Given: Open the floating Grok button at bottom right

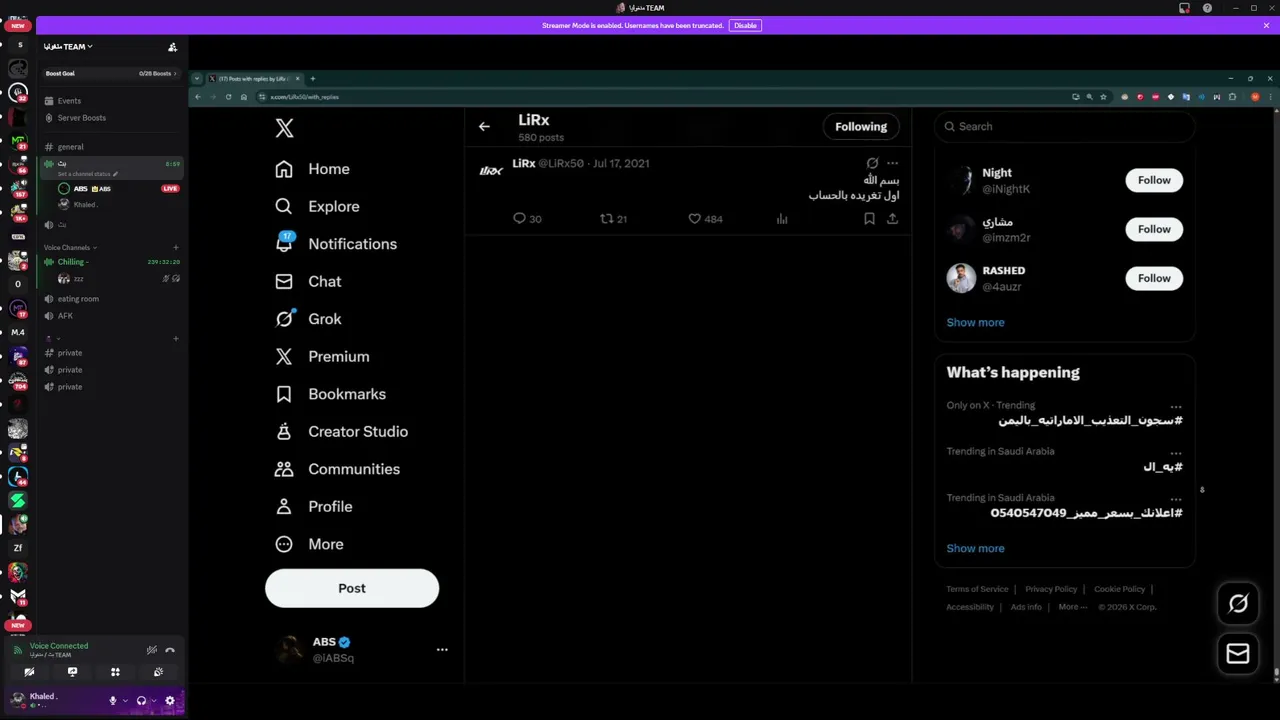Looking at the screenshot, I should 1238,603.
